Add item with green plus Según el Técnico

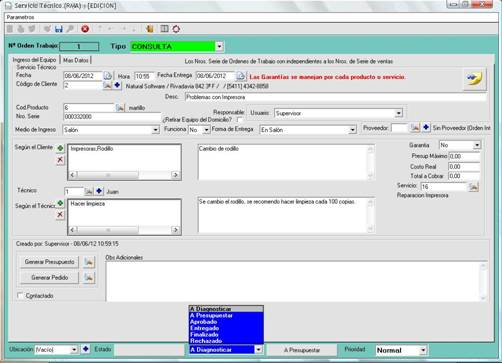[x=60, y=203]
